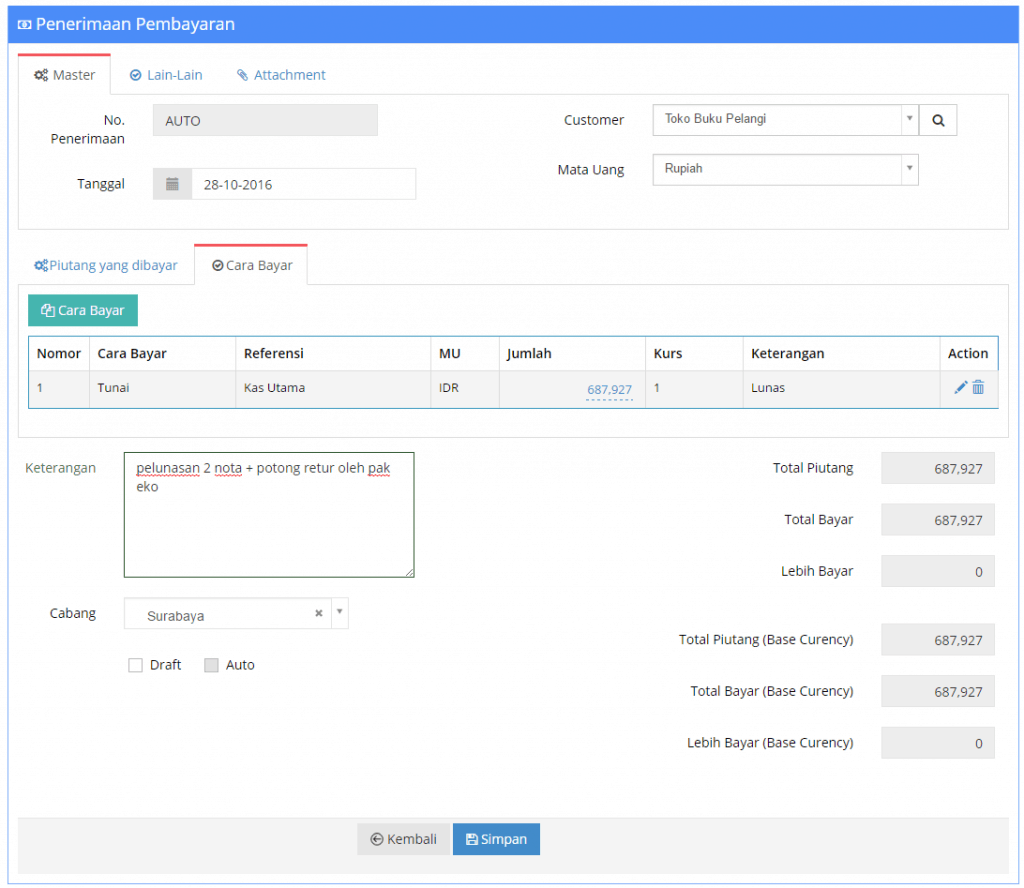Click the pencil edit icon in Tunai row
The height and width of the screenshot is (888, 1024).
pyautogui.click(x=960, y=387)
